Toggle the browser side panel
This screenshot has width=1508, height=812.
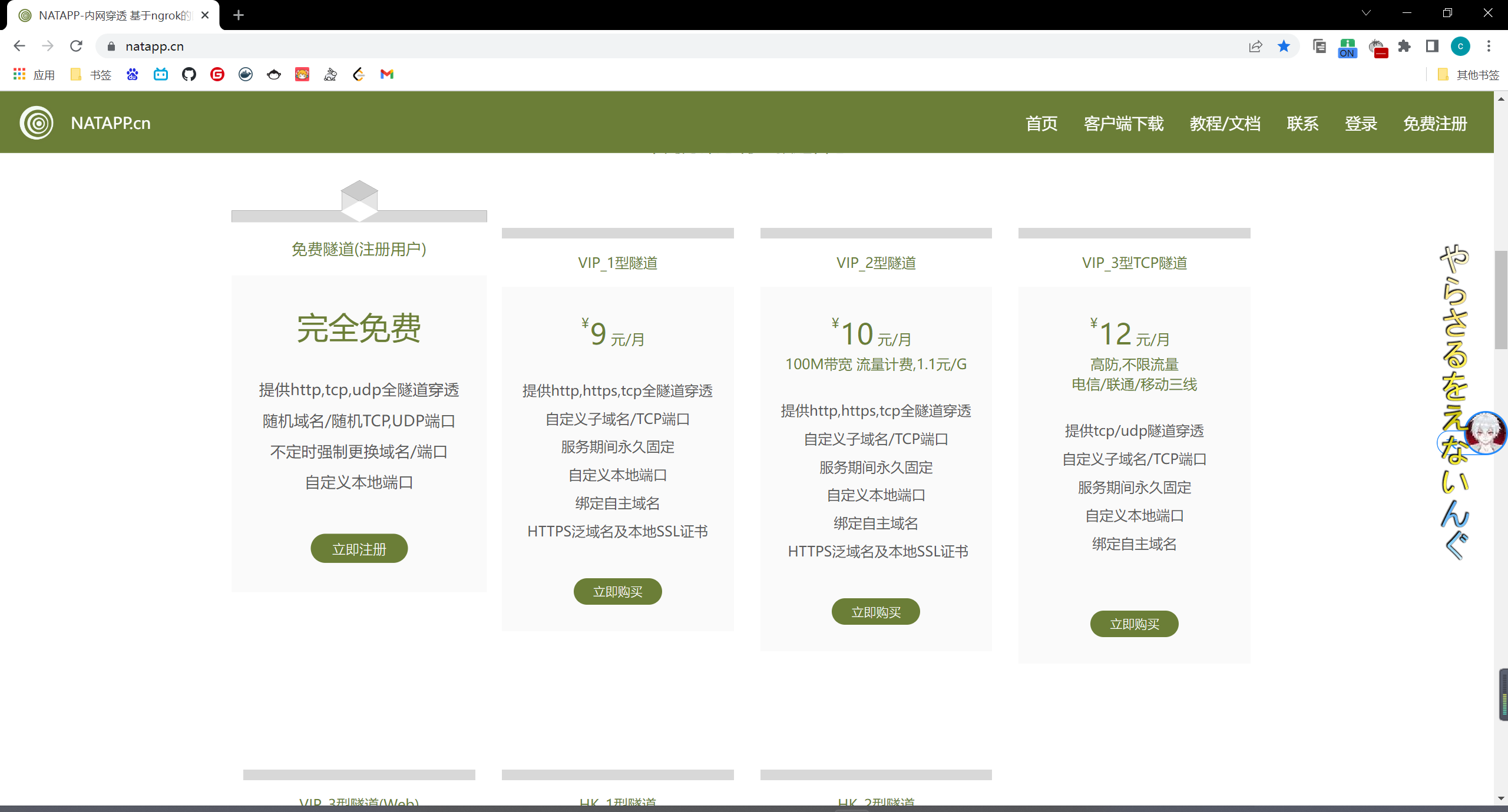(x=1432, y=46)
